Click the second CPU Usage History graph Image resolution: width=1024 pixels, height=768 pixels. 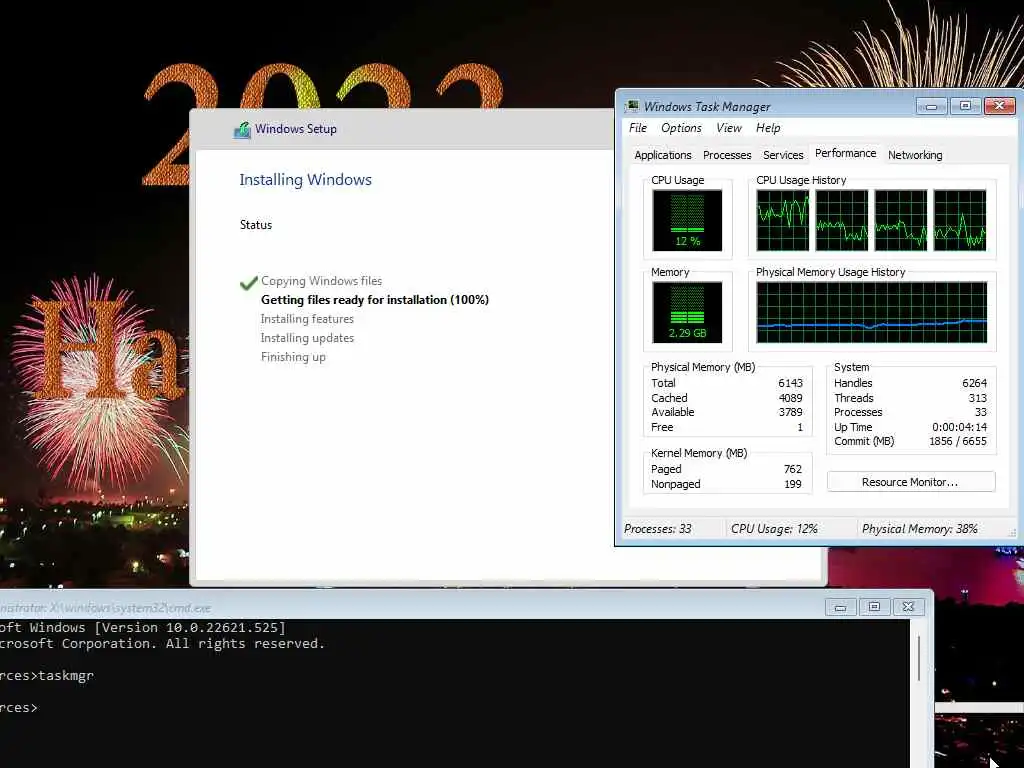[842, 221]
